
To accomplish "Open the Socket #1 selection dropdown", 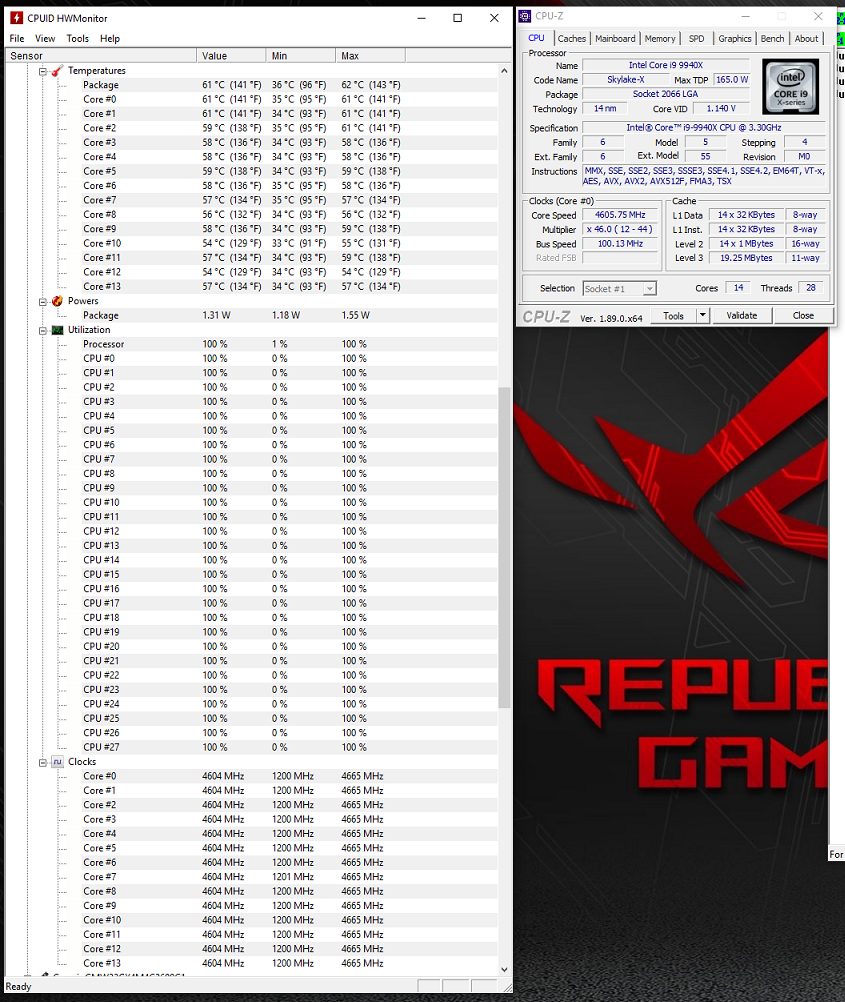I will click(649, 289).
